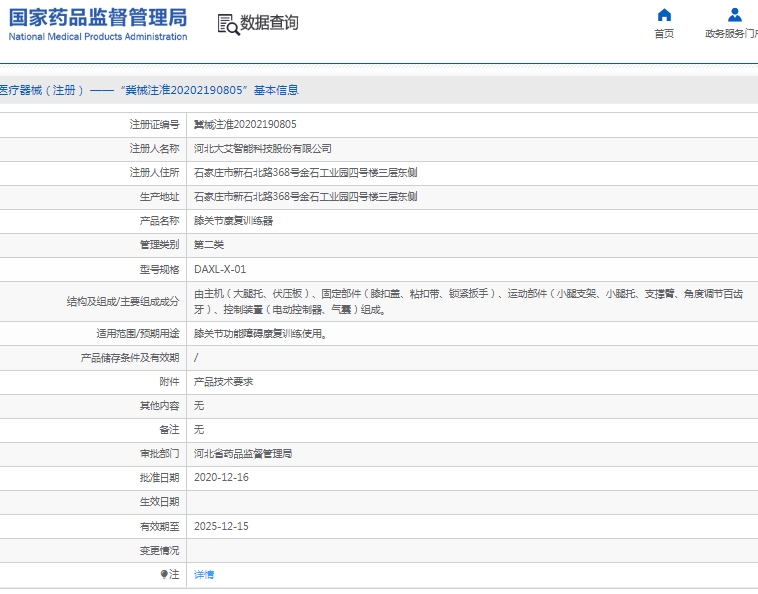Click the 产品名称 row label
Screen dimensions: 758x594
coord(160,221)
